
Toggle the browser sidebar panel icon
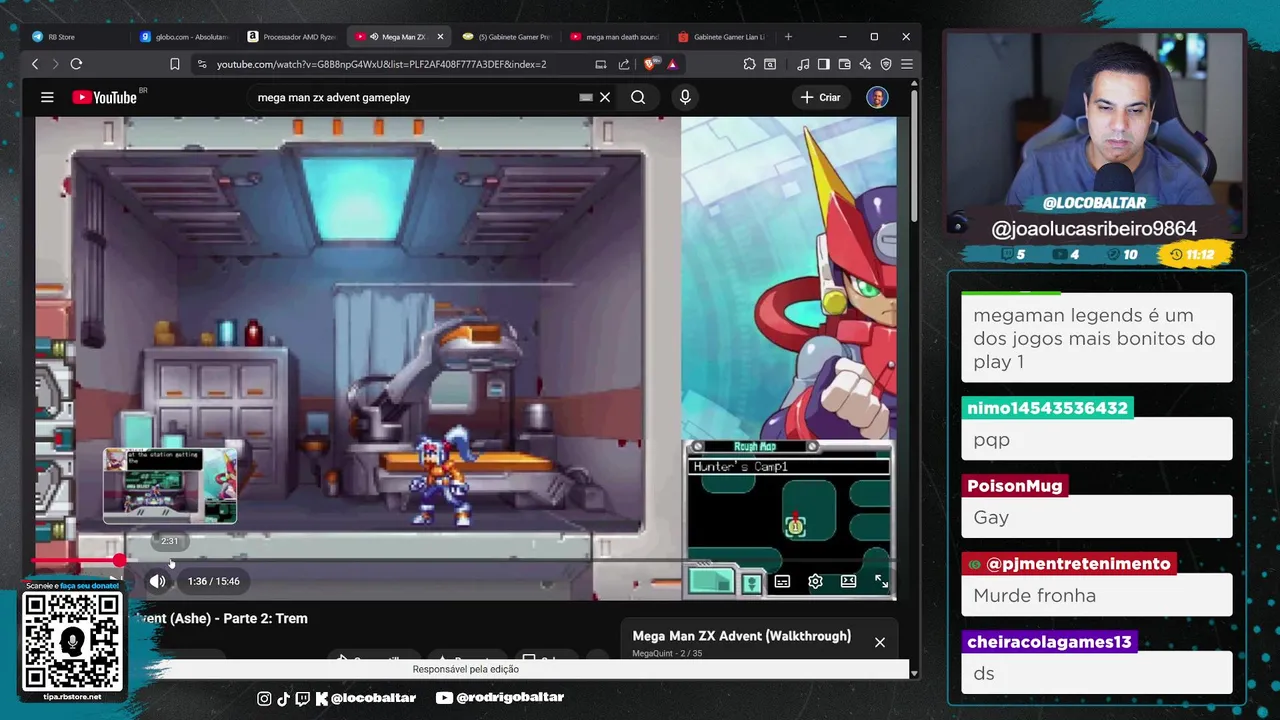point(824,64)
